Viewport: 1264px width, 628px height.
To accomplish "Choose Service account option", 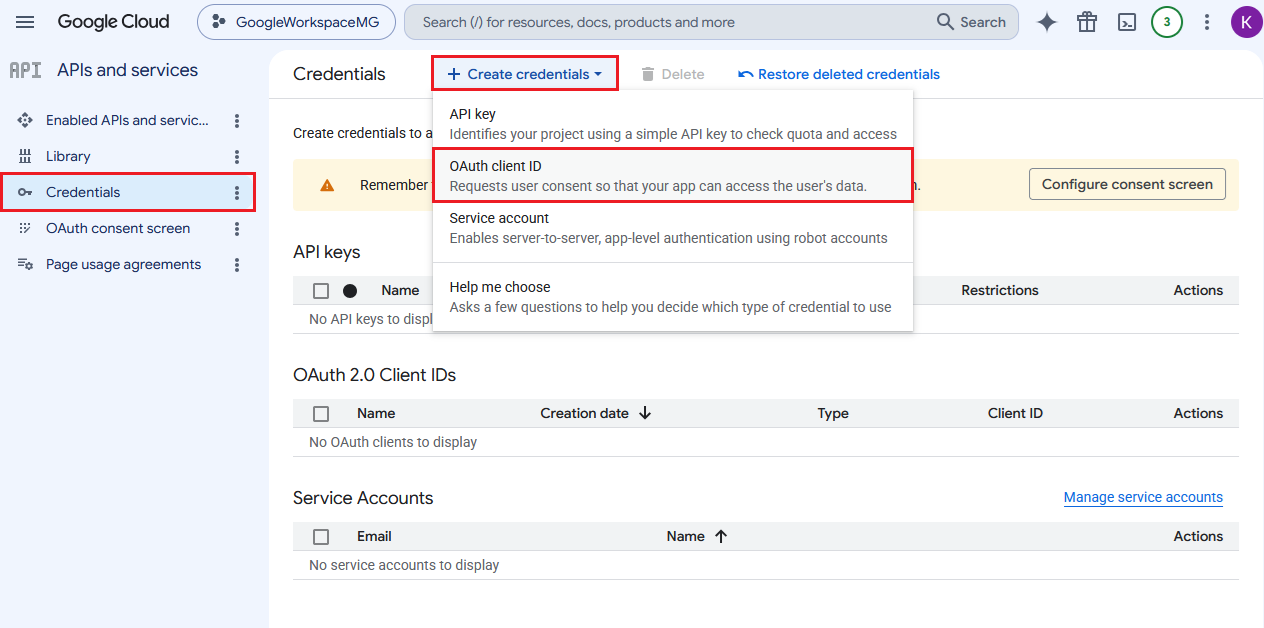I will pyautogui.click(x=673, y=228).
